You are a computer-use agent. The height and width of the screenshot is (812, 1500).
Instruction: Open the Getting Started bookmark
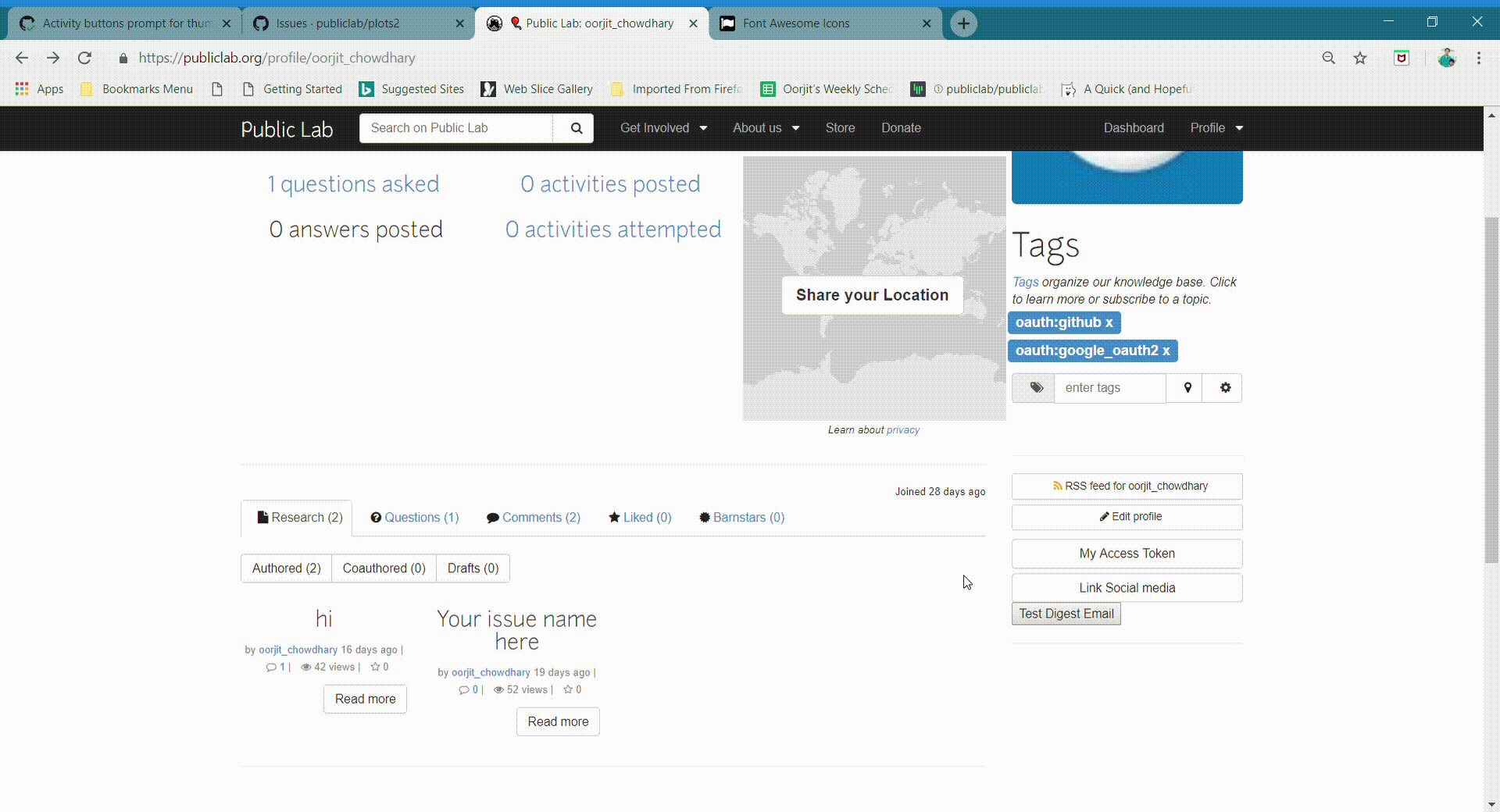(292, 89)
